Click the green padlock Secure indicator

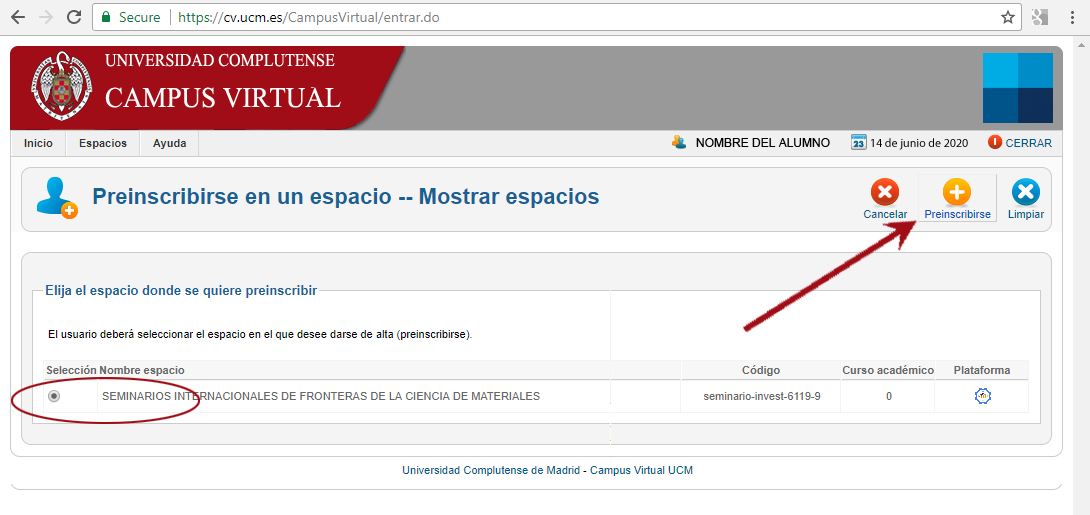click(130, 17)
